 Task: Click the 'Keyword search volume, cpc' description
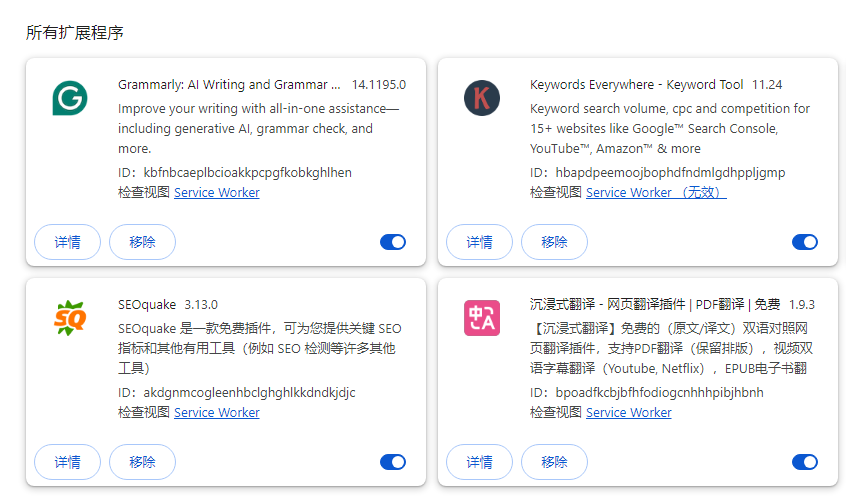(x=670, y=128)
